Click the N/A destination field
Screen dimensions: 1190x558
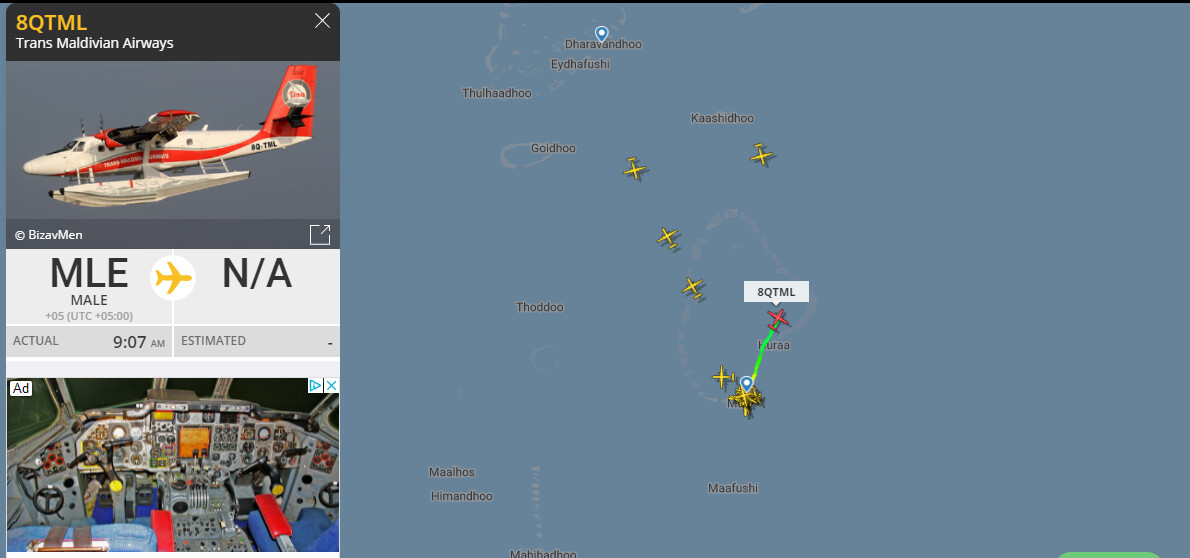[257, 274]
